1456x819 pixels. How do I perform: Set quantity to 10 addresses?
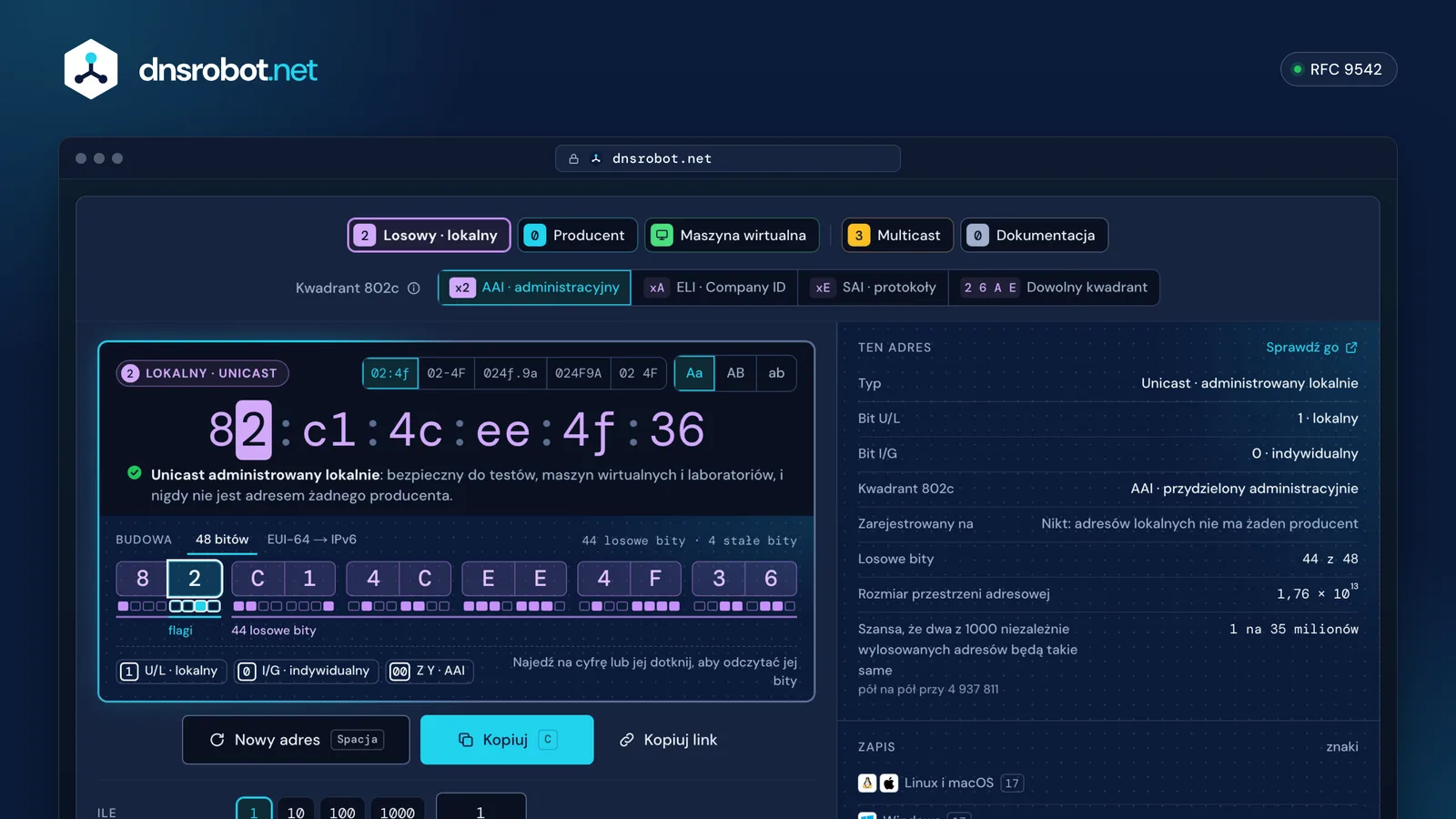click(296, 811)
